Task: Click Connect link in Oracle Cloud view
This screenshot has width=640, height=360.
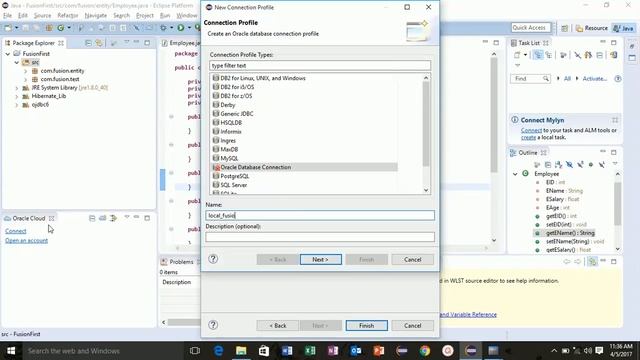Action: coord(16,231)
